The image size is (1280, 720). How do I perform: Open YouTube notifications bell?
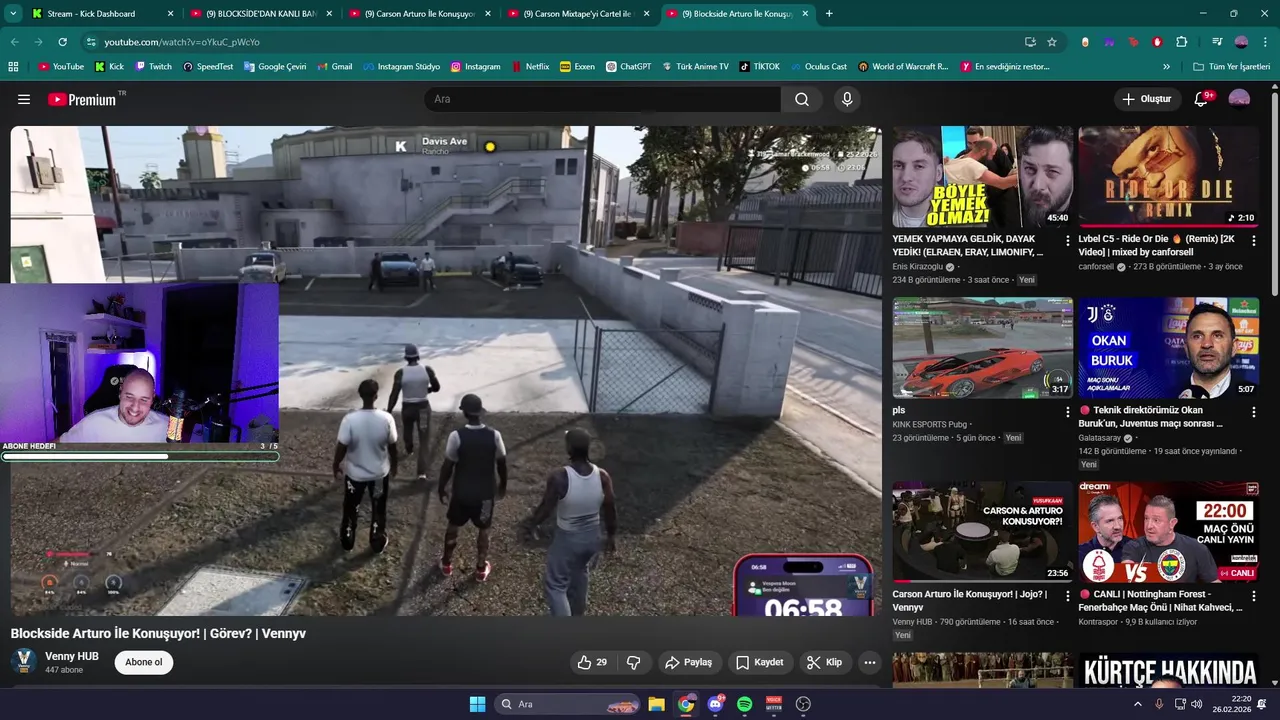(x=1202, y=99)
